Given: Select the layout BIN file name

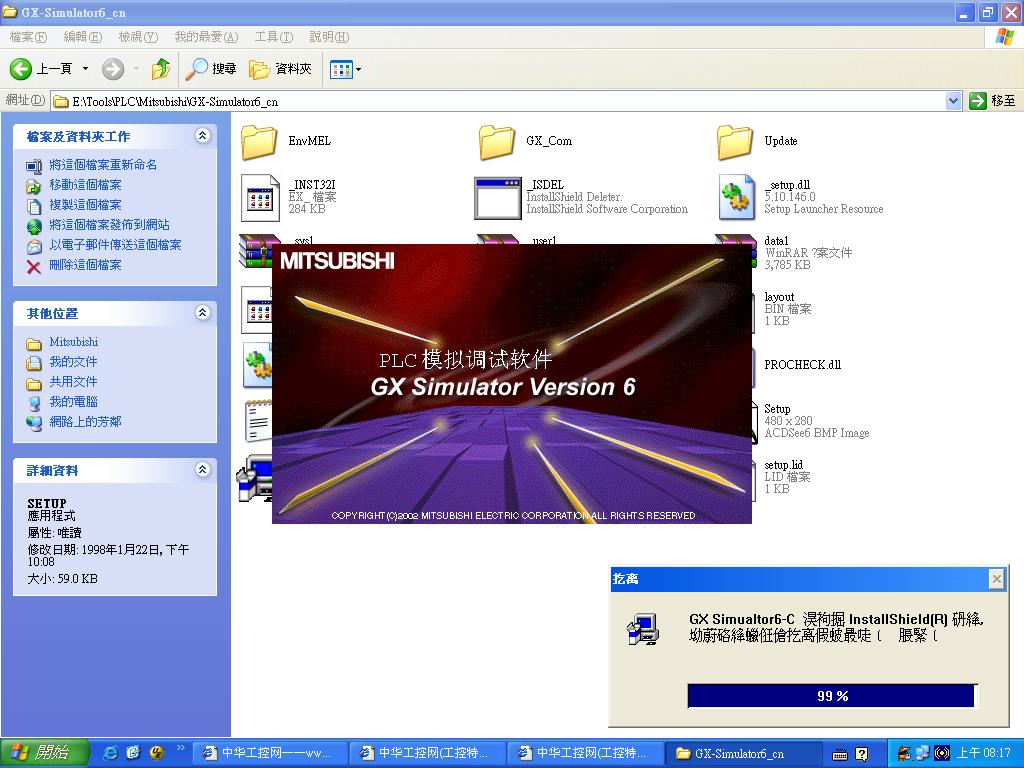Looking at the screenshot, I should click(x=779, y=297).
